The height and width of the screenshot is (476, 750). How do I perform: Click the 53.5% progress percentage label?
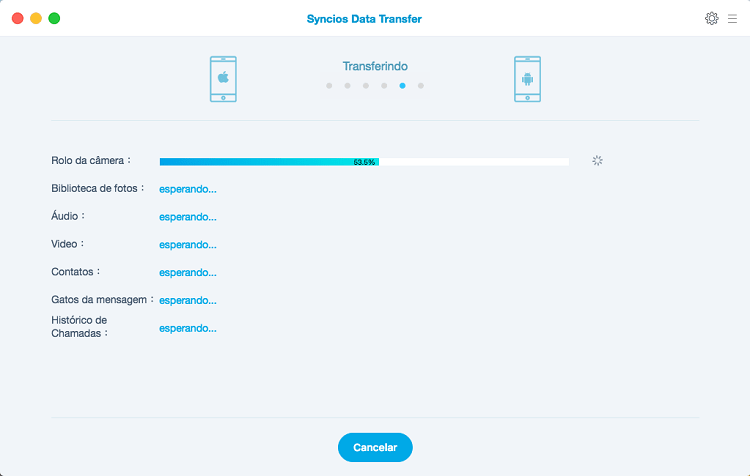pos(364,161)
